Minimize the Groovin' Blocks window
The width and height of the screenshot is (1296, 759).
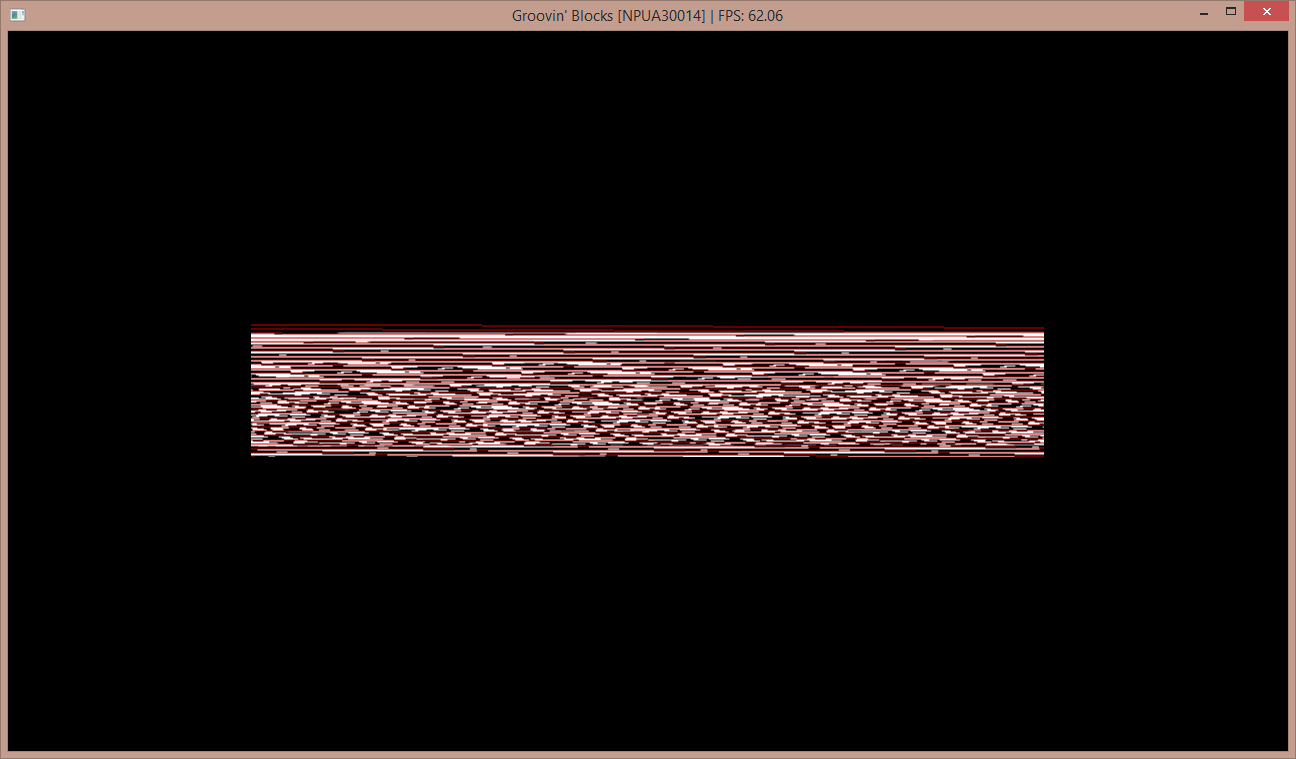pyautogui.click(x=1203, y=13)
